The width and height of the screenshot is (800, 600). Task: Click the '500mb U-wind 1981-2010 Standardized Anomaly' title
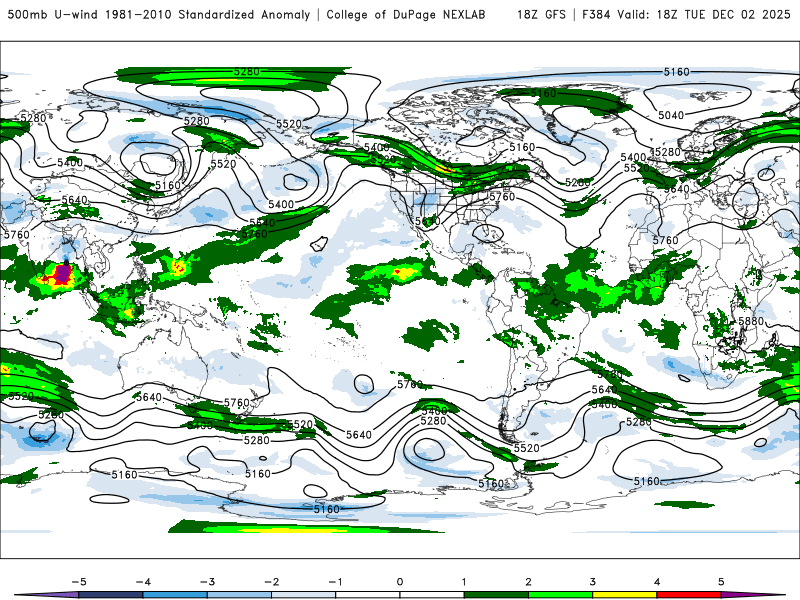pyautogui.click(x=159, y=14)
